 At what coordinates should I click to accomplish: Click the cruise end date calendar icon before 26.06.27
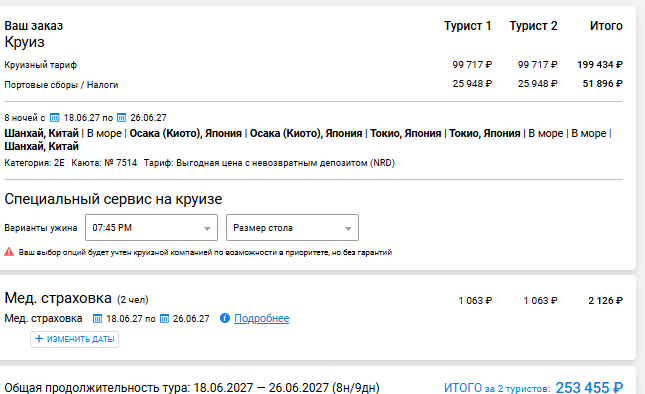click(121, 118)
